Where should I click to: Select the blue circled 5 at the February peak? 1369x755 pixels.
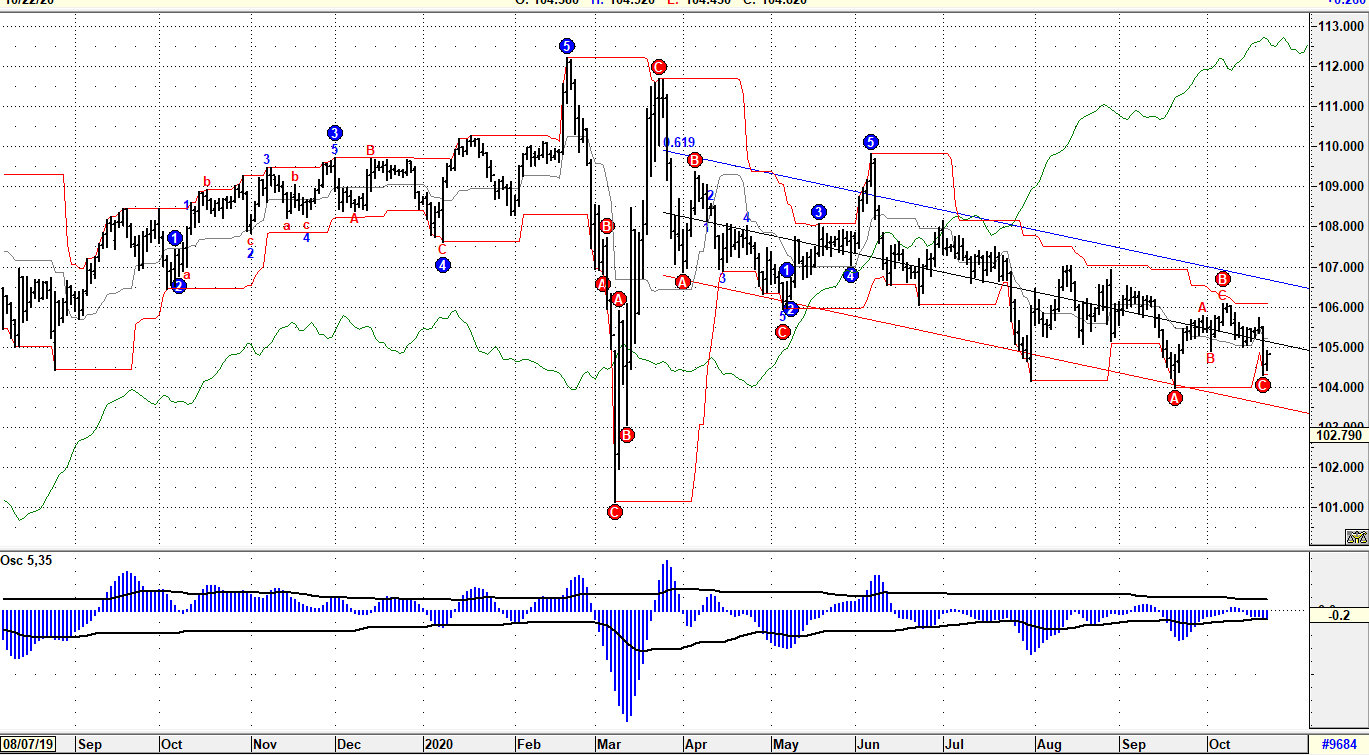tap(567, 46)
